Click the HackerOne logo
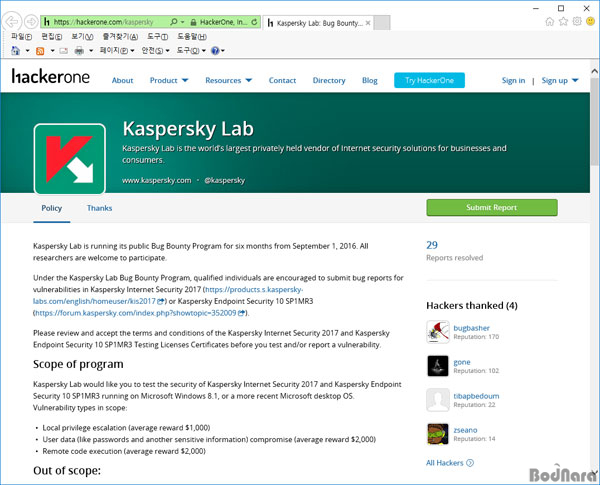This screenshot has height=485, width=600. point(51,76)
